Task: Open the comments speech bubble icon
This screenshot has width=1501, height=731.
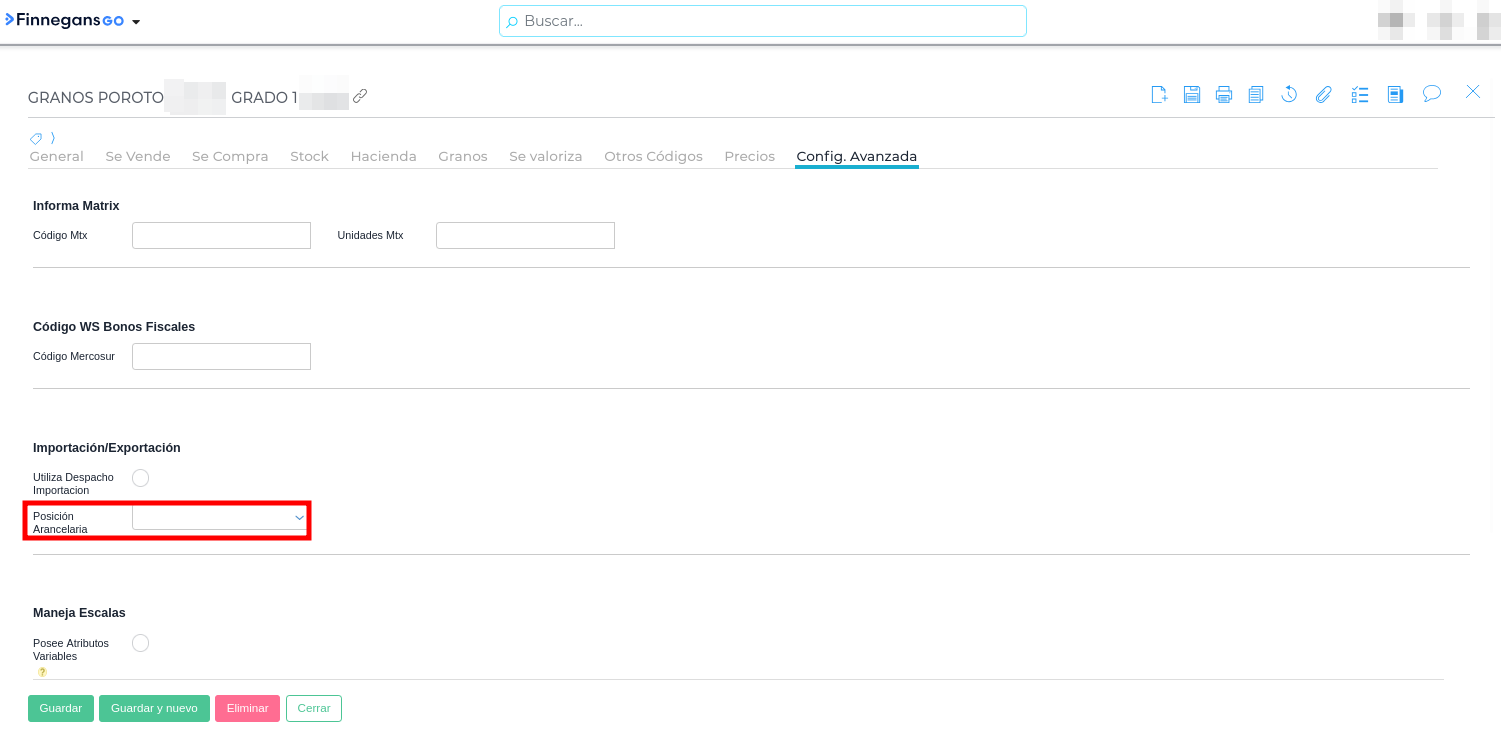Action: (x=1432, y=94)
